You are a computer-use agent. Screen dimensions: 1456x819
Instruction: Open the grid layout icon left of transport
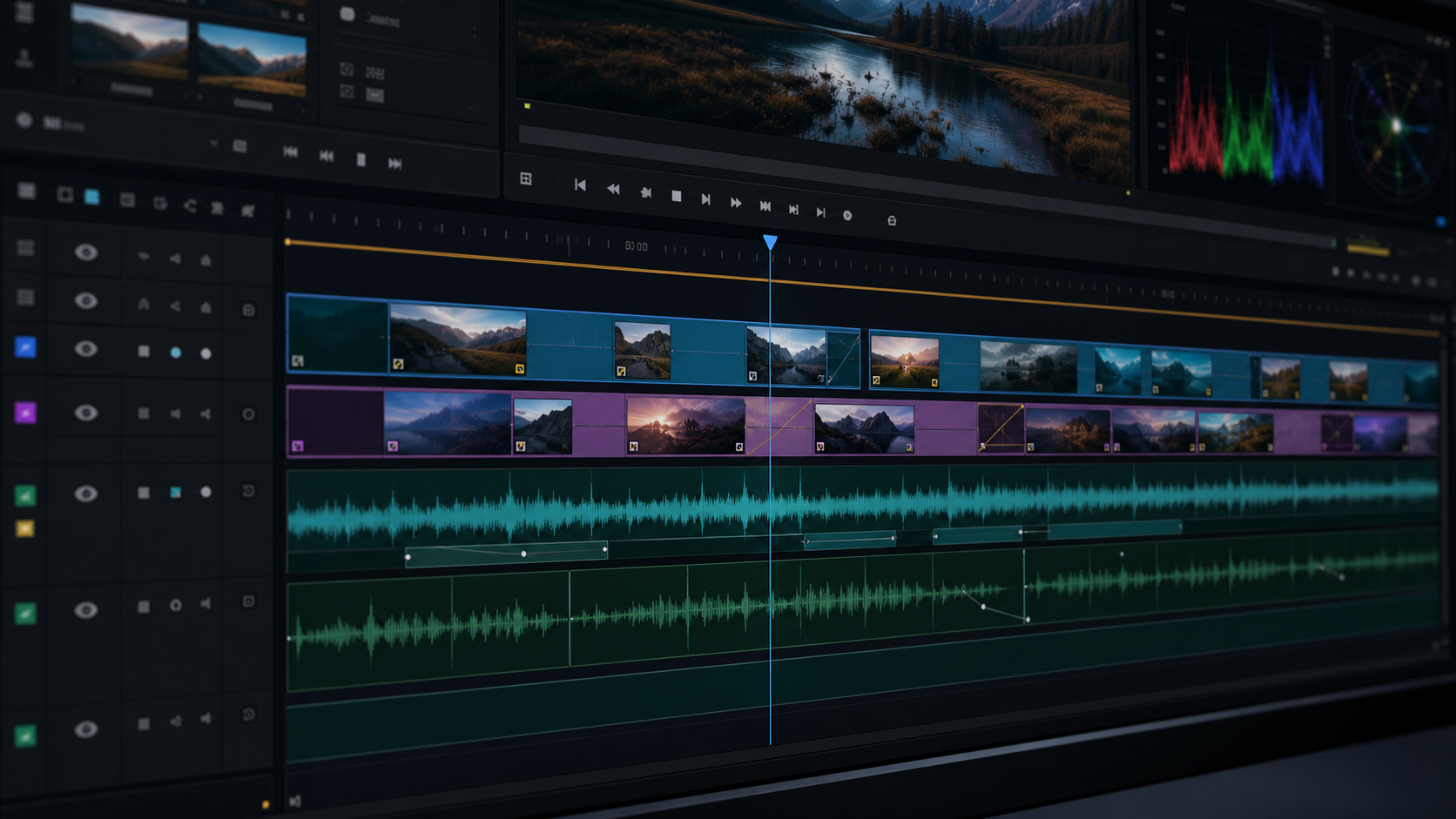pos(526,178)
